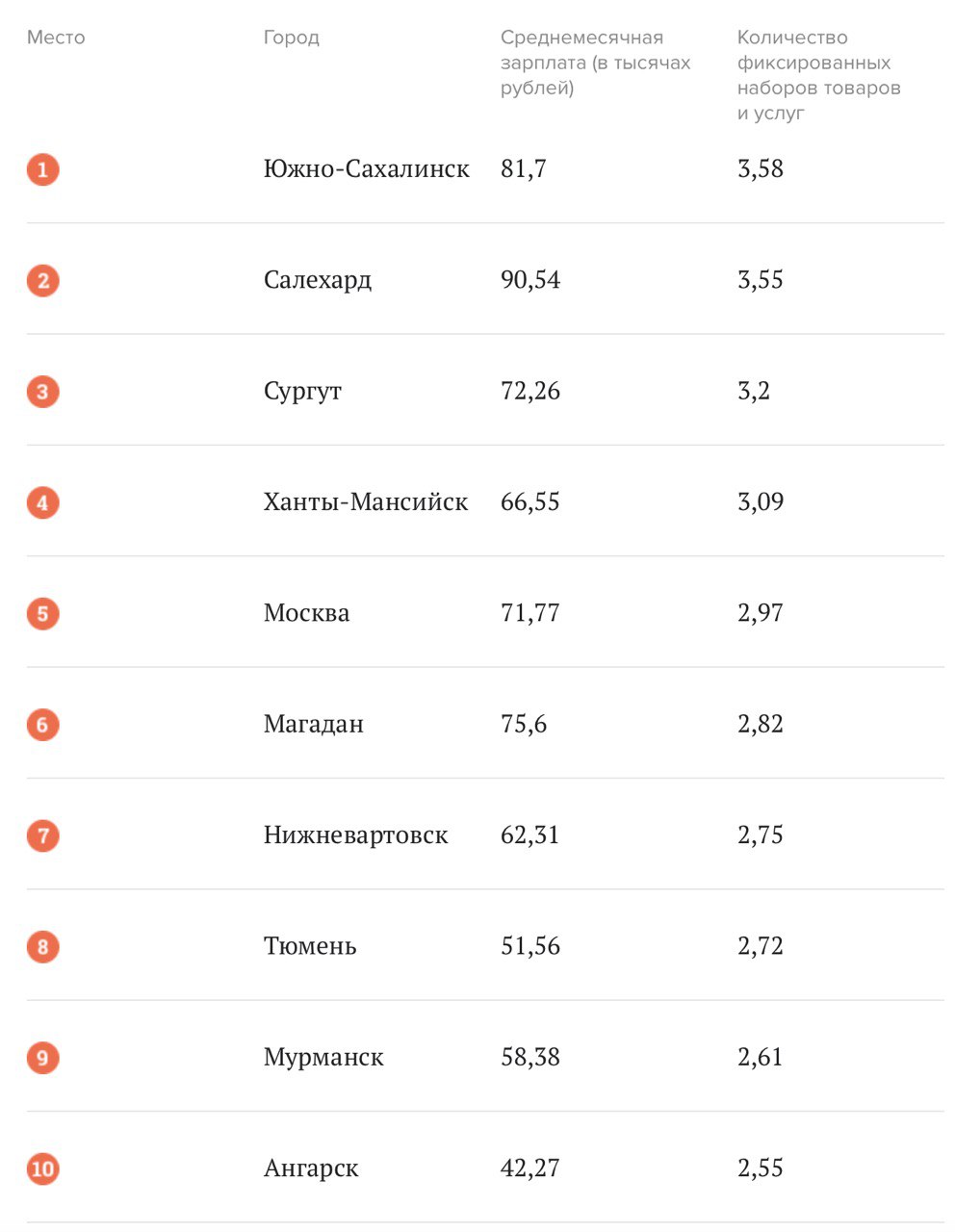Select the city name Южно-Сахалинск

point(367,168)
